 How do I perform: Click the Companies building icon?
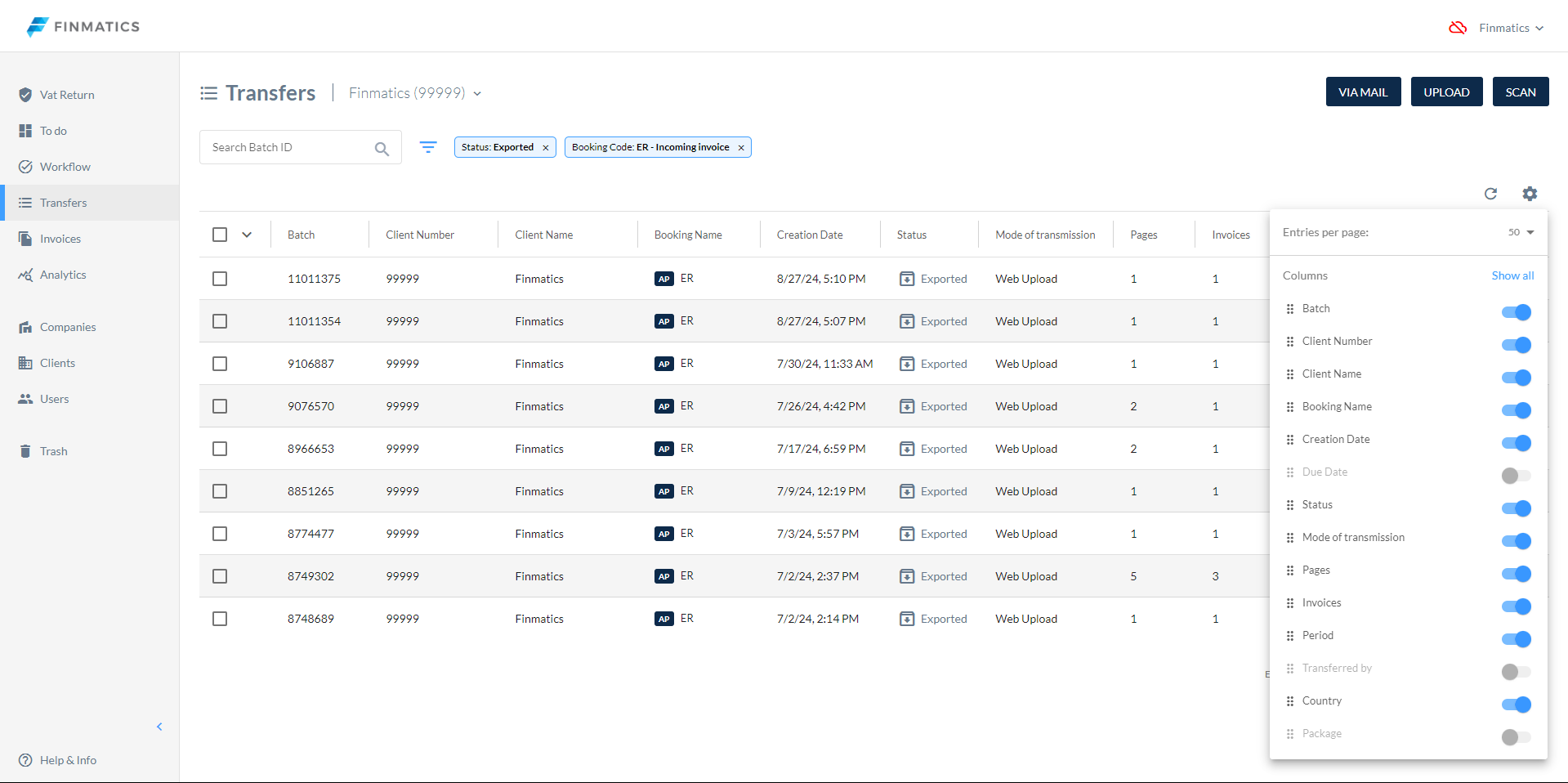[x=25, y=327]
